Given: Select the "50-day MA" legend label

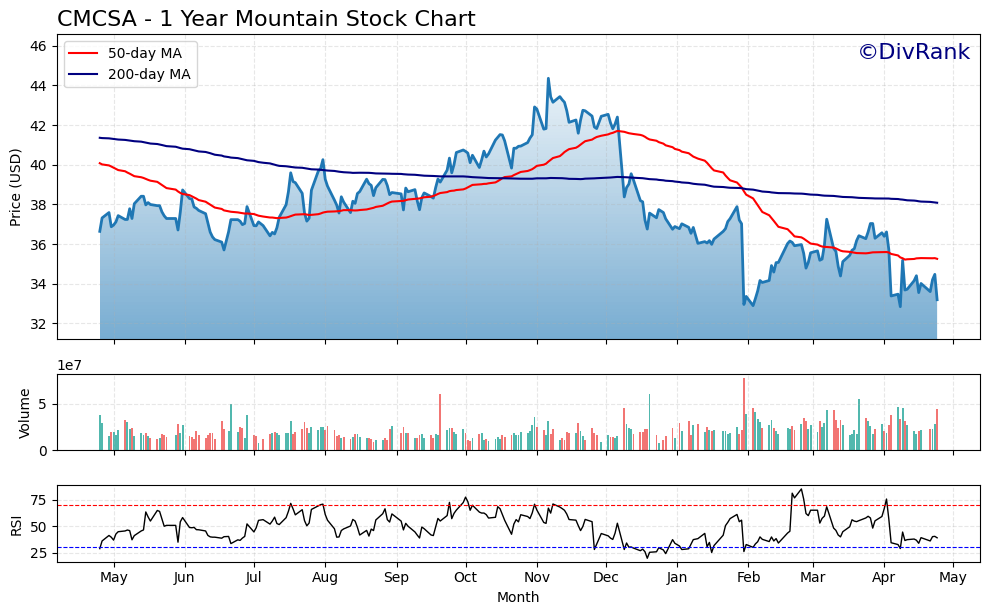Looking at the screenshot, I should [x=144, y=54].
